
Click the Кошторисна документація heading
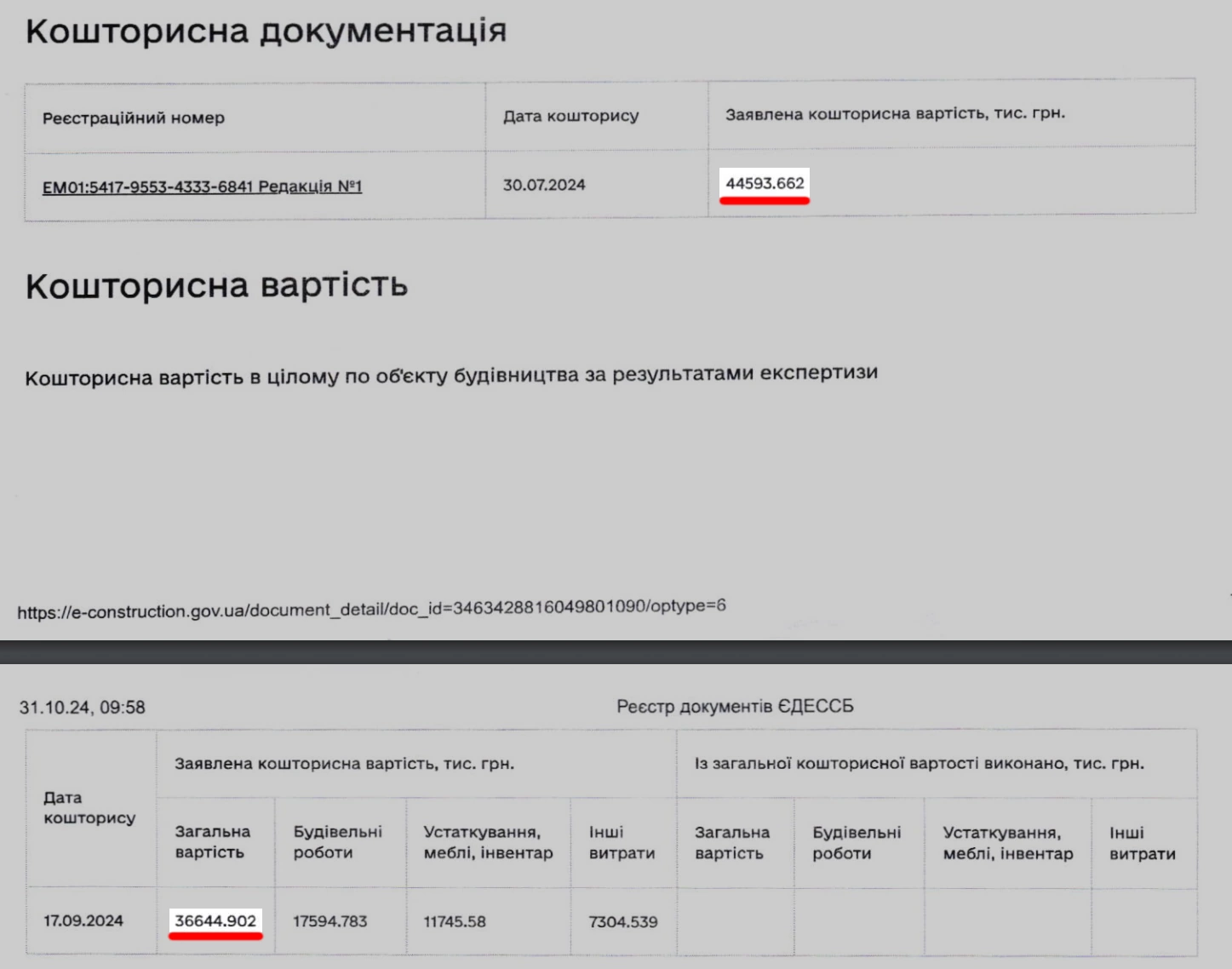click(266, 31)
